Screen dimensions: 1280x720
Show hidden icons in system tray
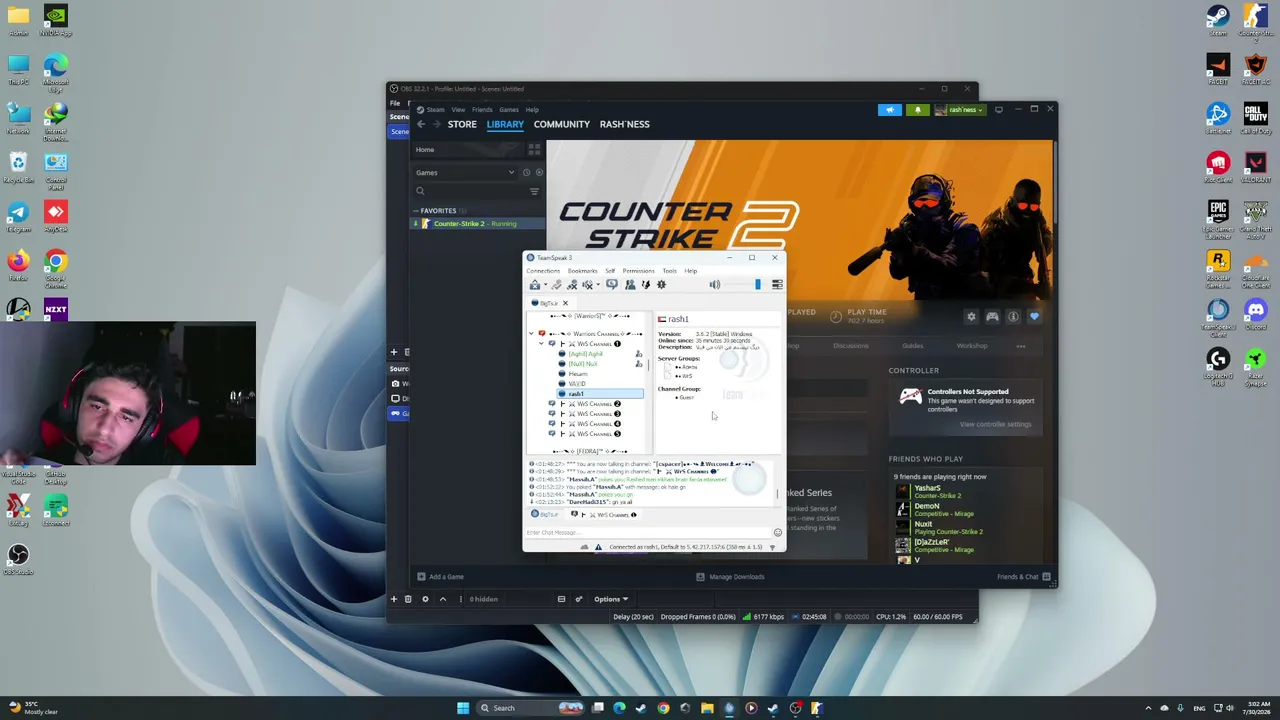pos(1149,708)
